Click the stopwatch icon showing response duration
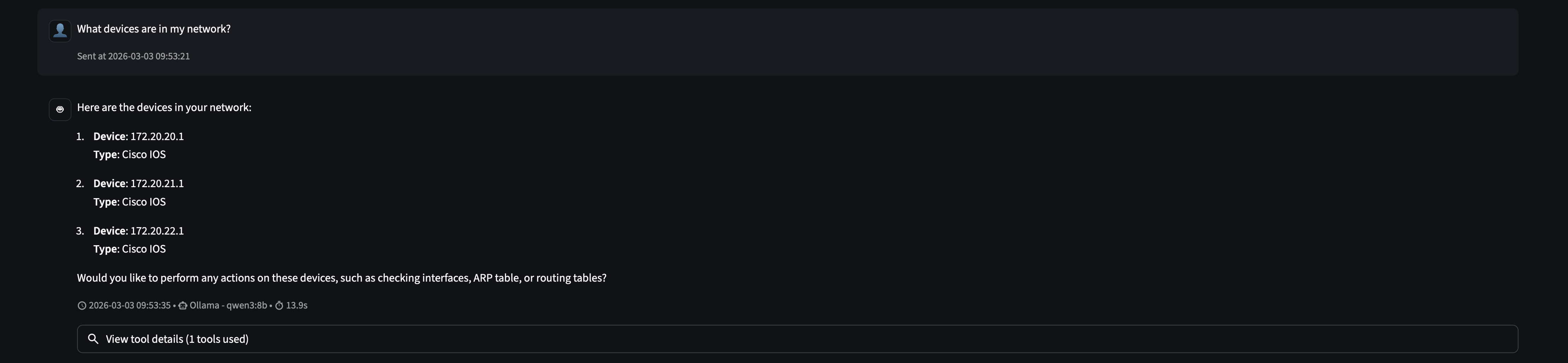 [279, 305]
